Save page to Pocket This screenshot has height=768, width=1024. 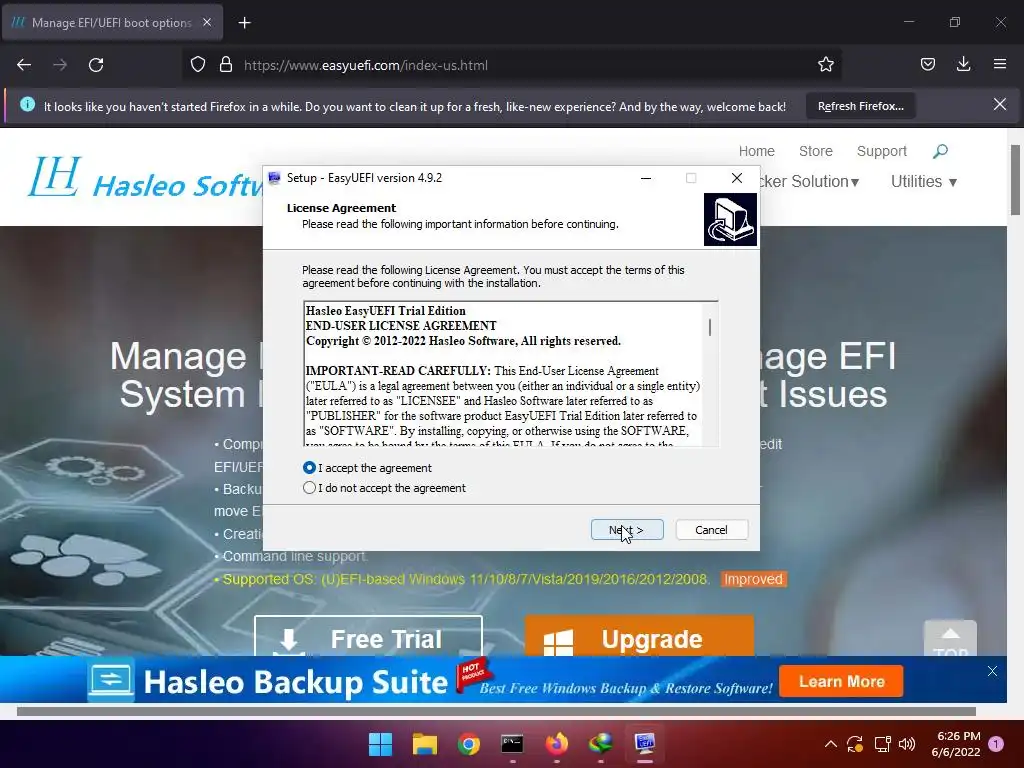[x=928, y=65]
